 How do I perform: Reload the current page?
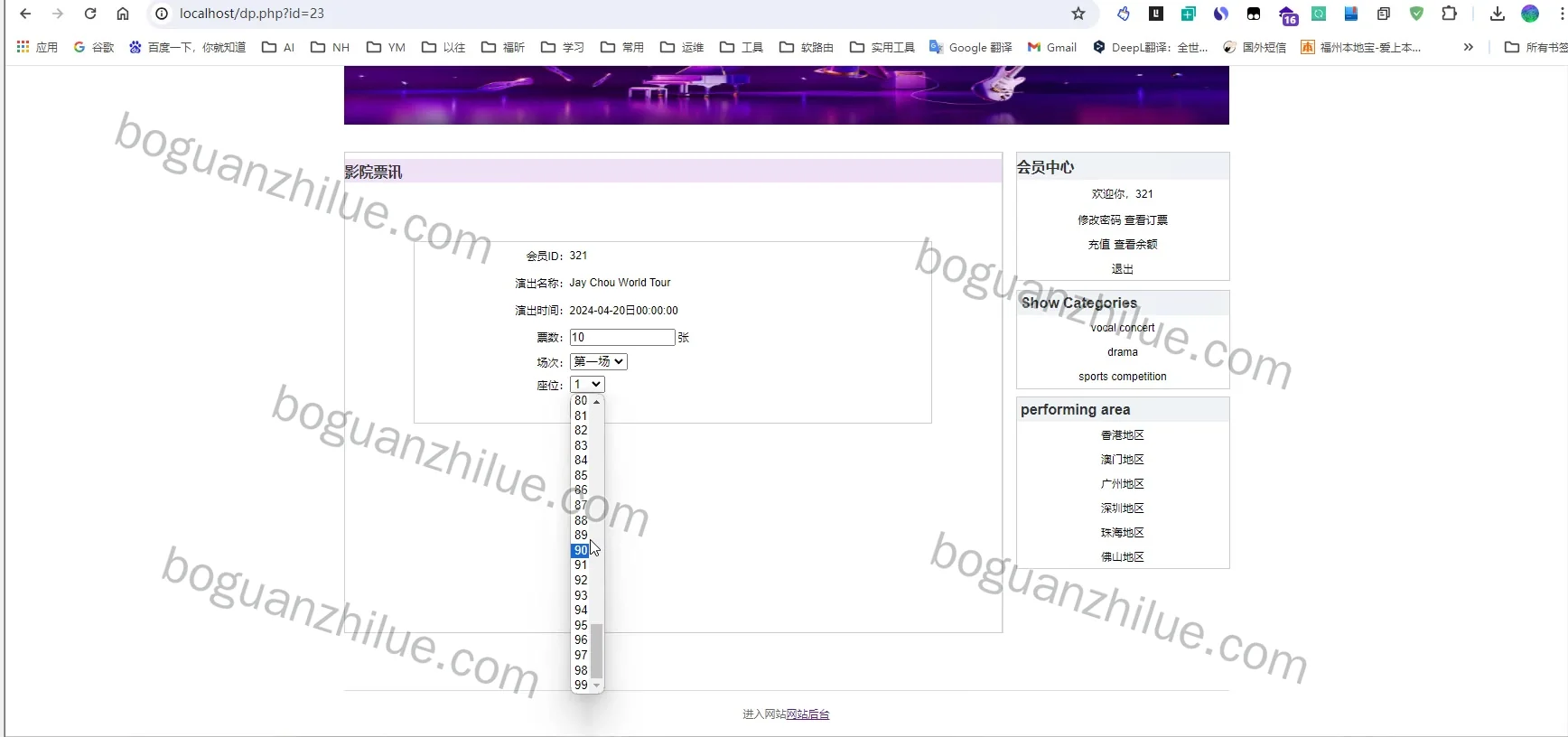coord(90,14)
